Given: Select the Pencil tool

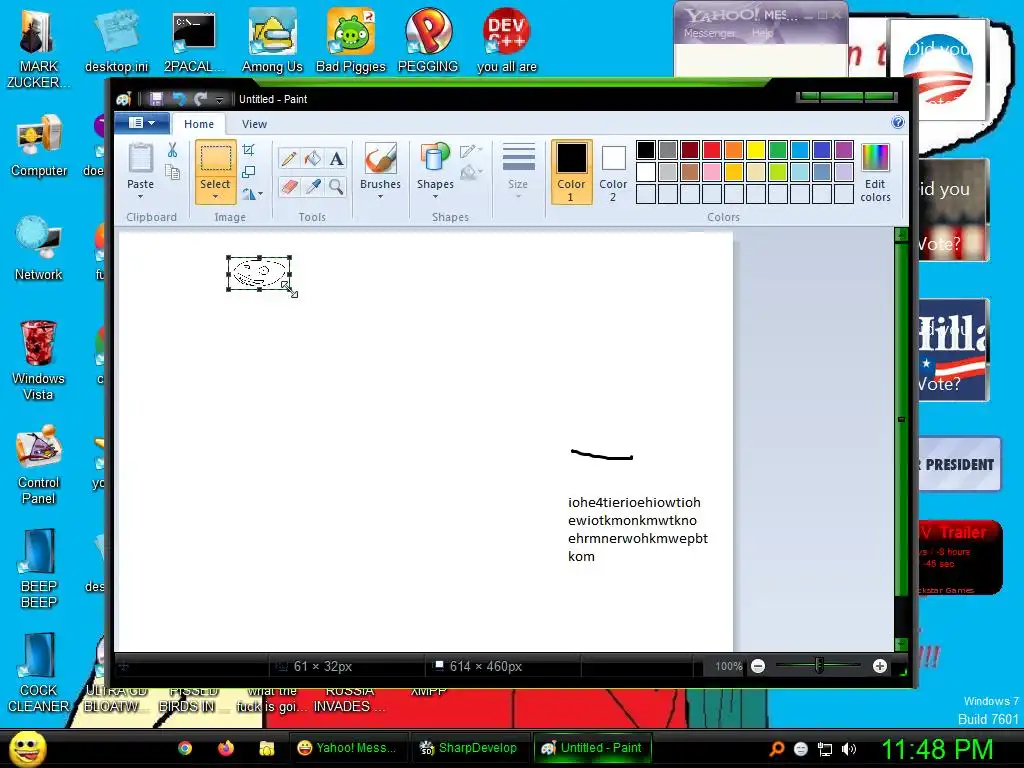Looking at the screenshot, I should click(x=289, y=159).
